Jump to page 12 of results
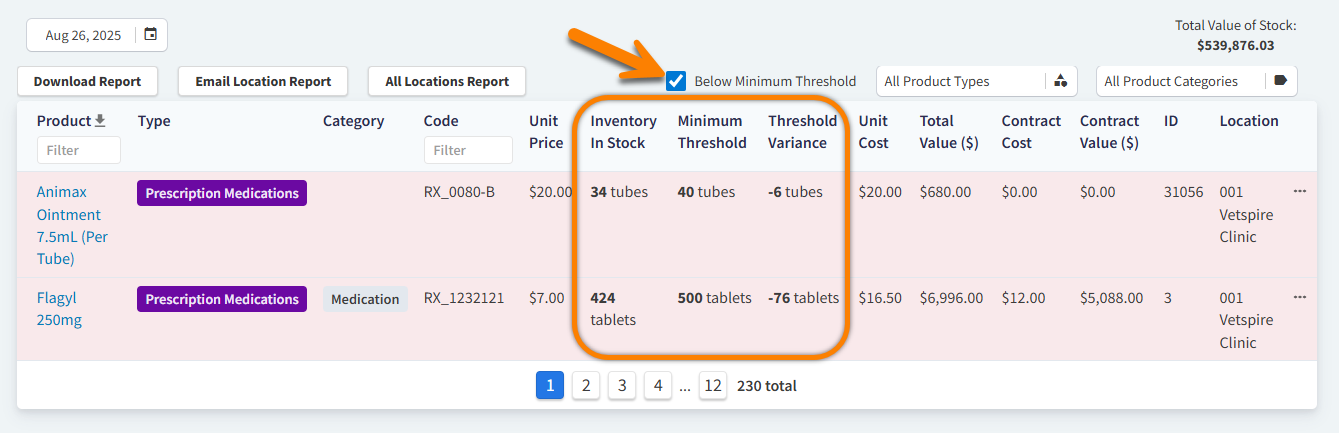The height and width of the screenshot is (433, 1339). tap(712, 385)
